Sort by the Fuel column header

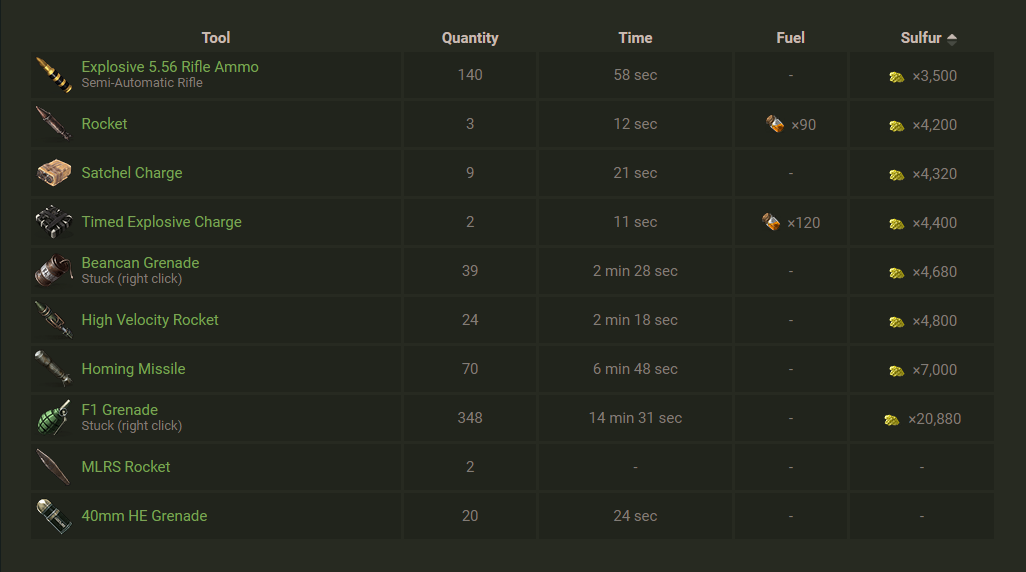pyautogui.click(x=790, y=38)
